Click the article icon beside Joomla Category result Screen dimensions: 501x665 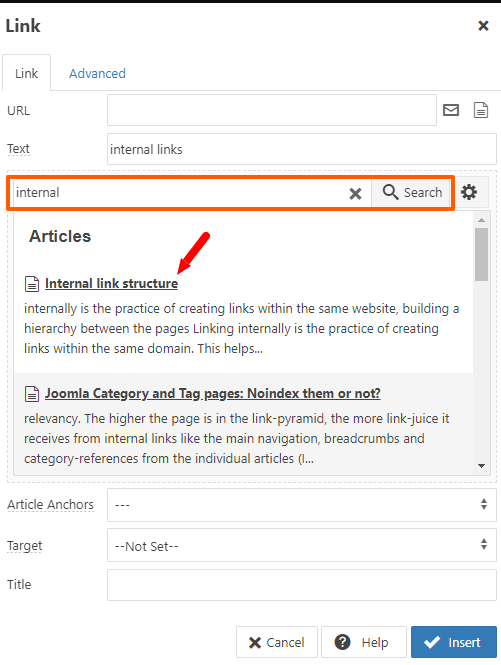(x=32, y=394)
